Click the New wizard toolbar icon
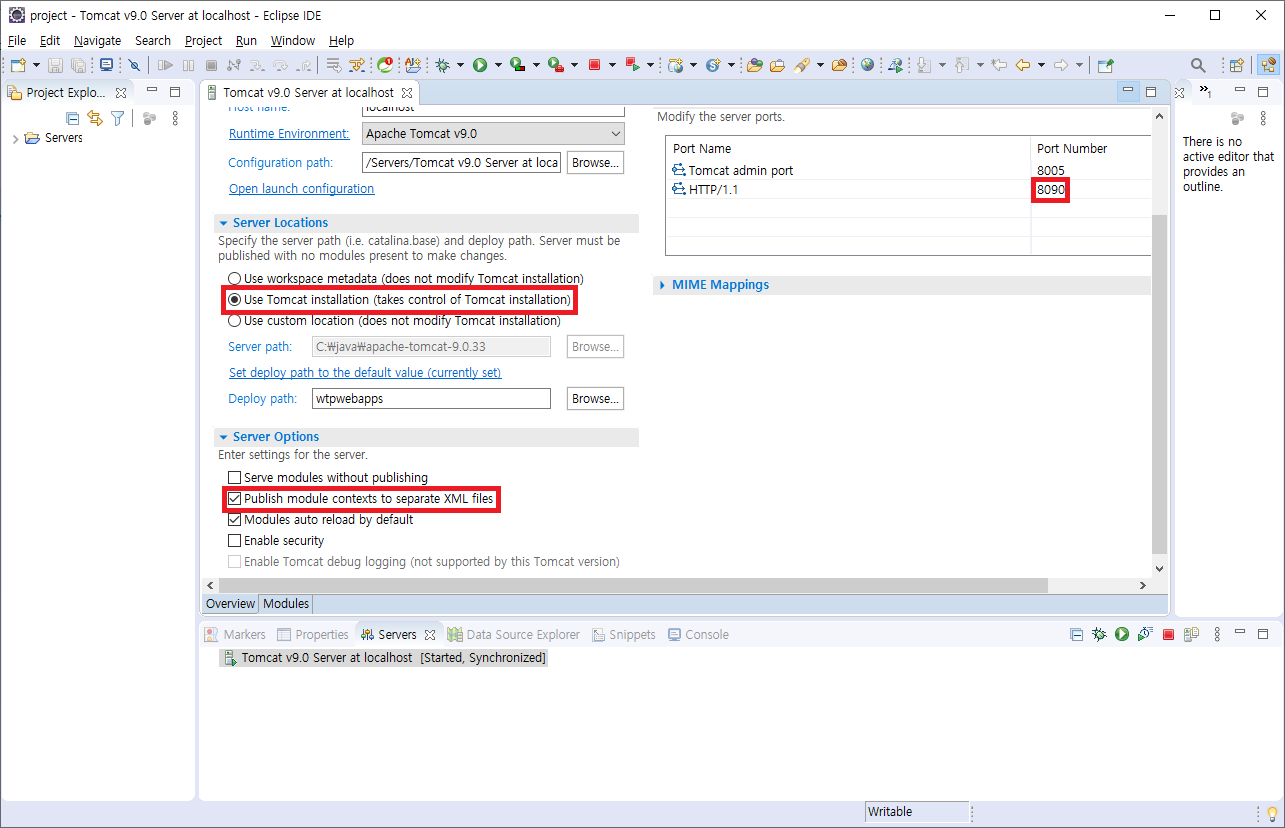Image resolution: width=1285 pixels, height=828 pixels. 17,65
